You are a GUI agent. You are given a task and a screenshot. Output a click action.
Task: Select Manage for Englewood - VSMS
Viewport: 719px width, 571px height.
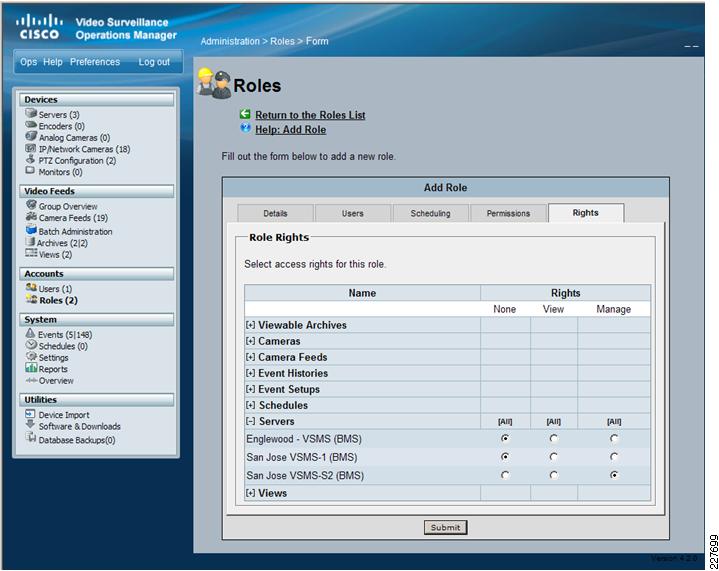[614, 438]
